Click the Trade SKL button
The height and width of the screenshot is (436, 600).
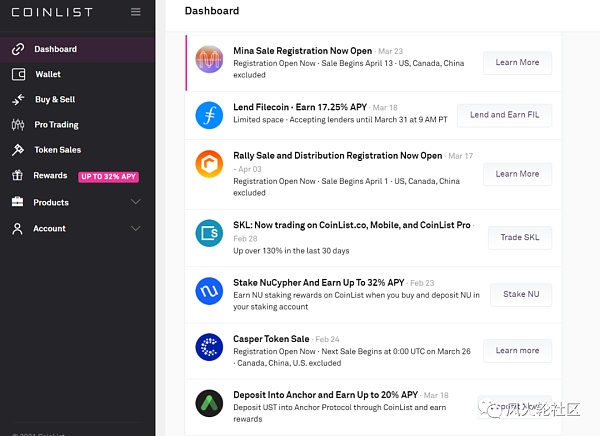click(519, 237)
